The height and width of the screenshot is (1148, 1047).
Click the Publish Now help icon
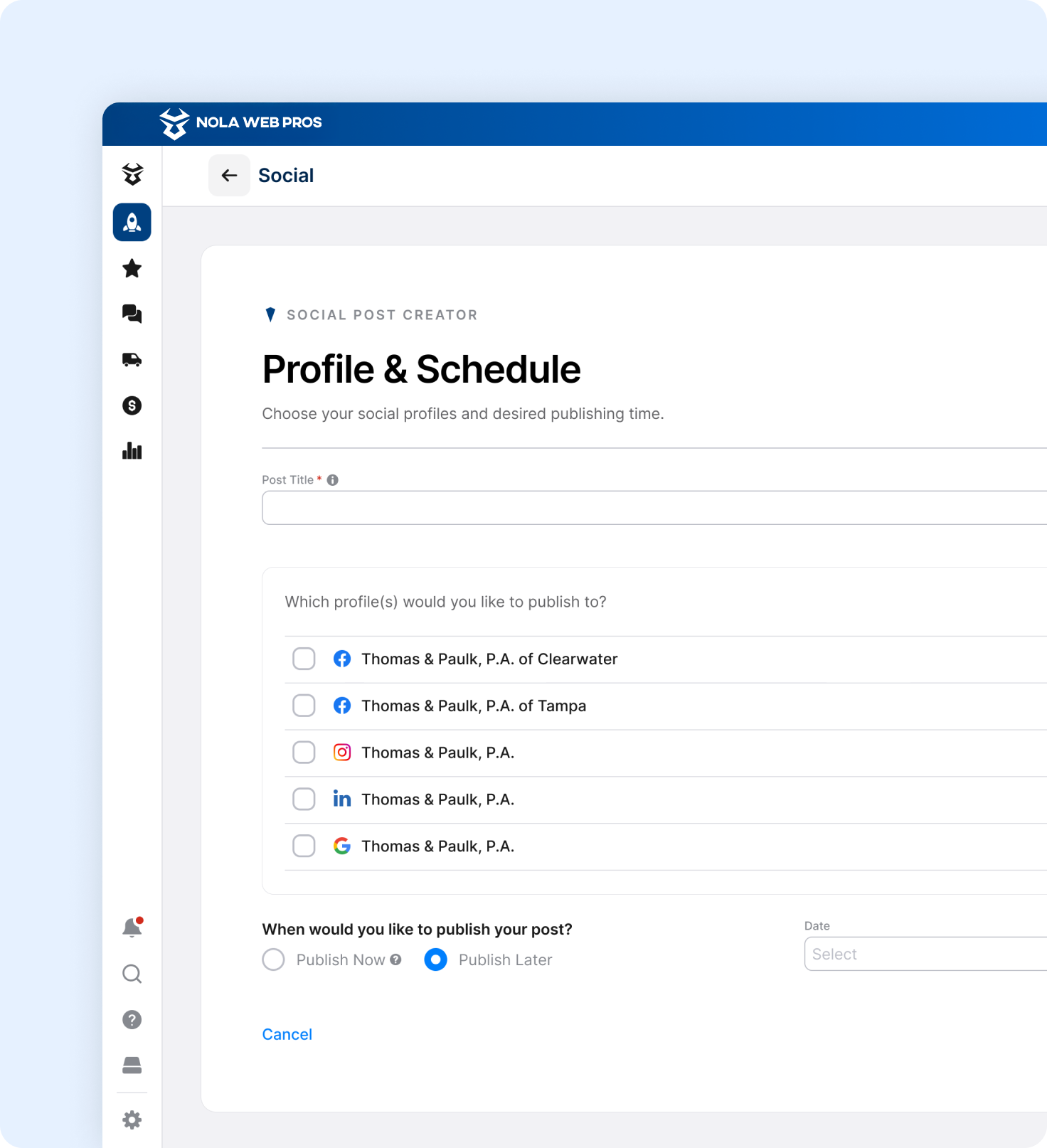[396, 960]
